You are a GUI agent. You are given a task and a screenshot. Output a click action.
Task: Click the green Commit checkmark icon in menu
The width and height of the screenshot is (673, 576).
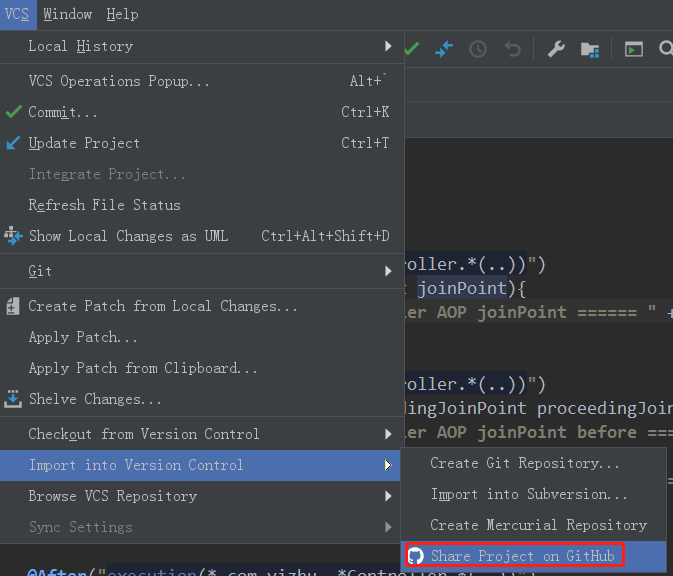click(14, 112)
